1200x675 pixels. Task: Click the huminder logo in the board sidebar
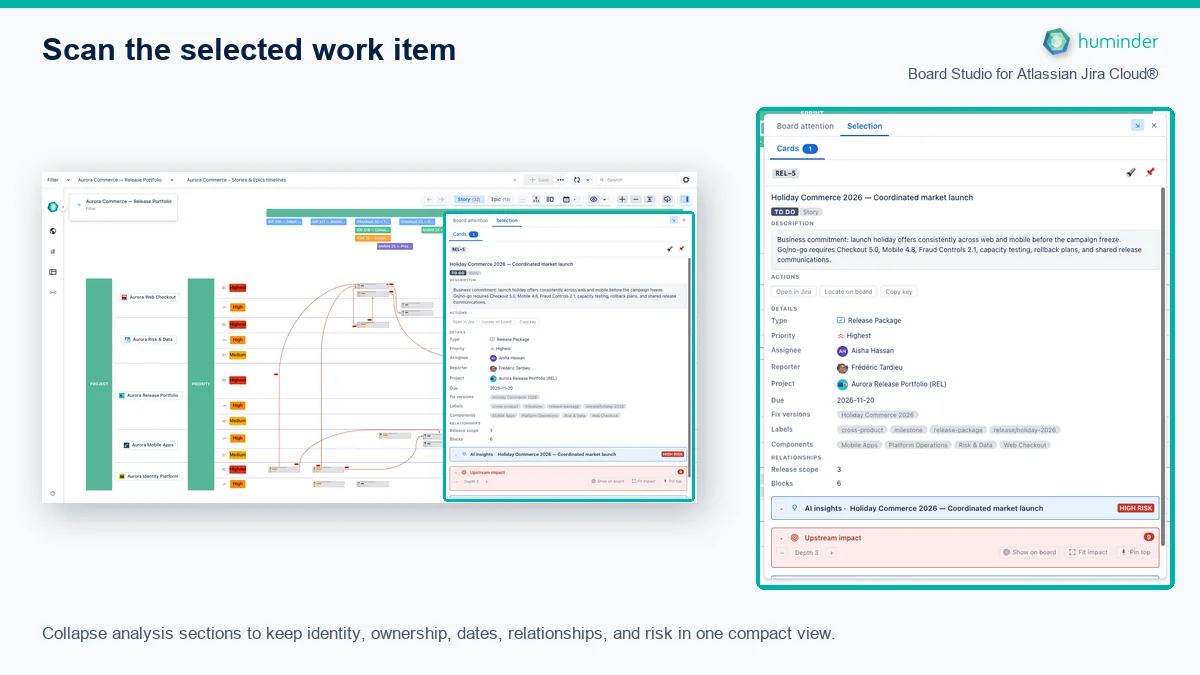(52, 207)
